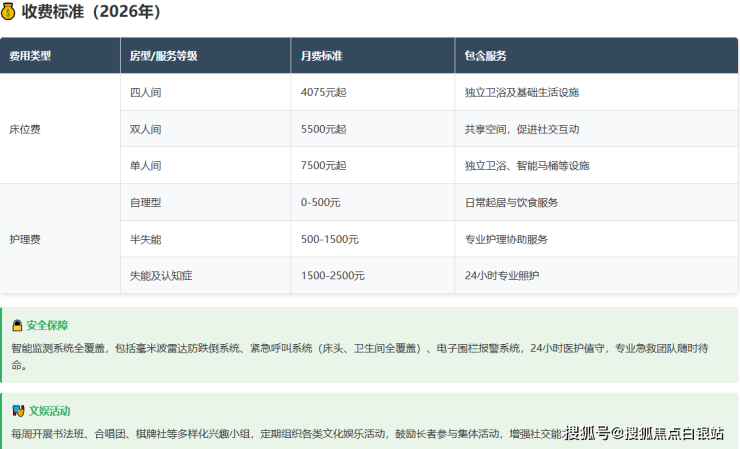This screenshot has width=740, height=449.
Task: Select the 护理费 category cell
Action: [x=25, y=239]
